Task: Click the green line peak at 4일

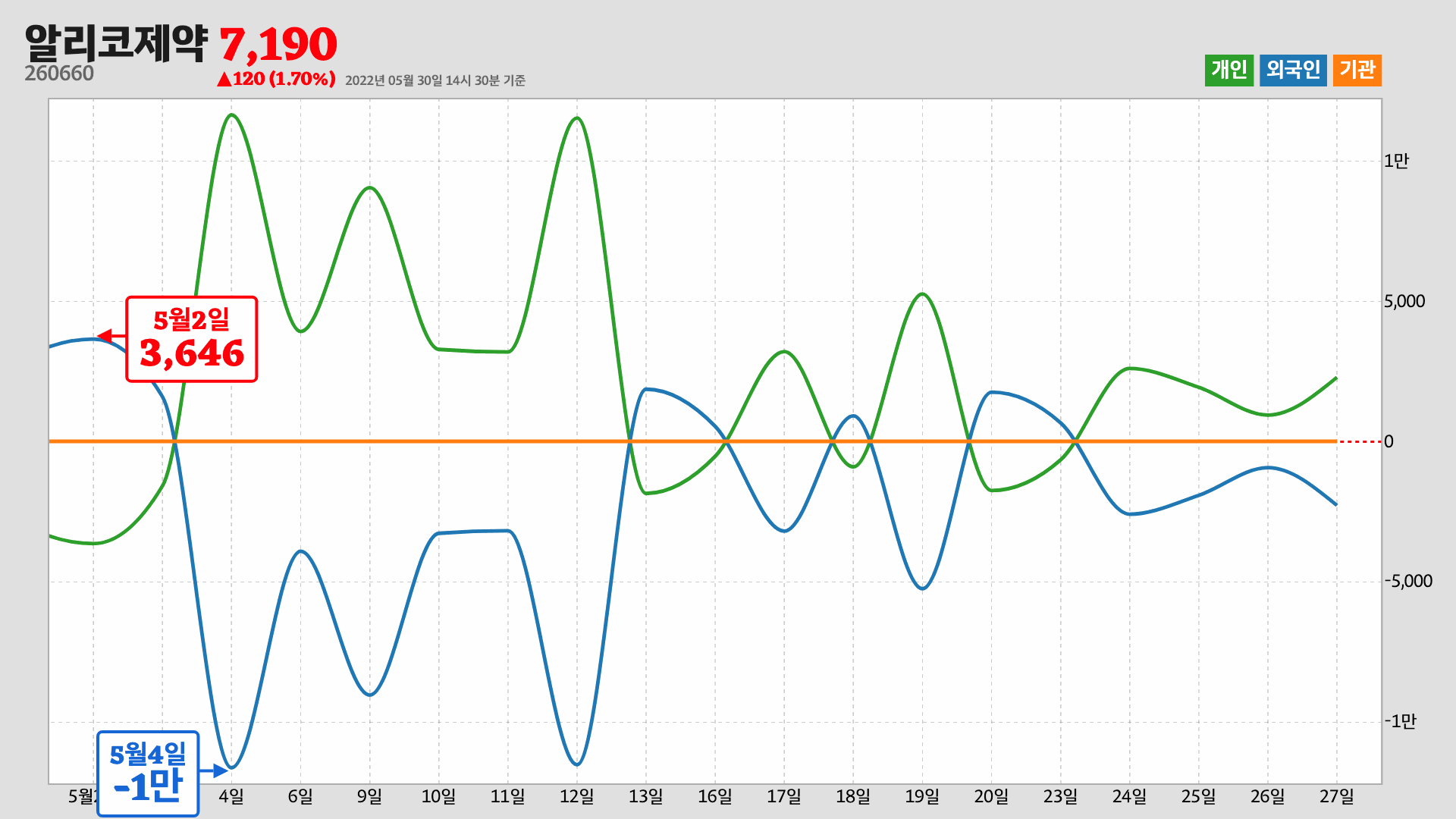Action: coord(231,115)
